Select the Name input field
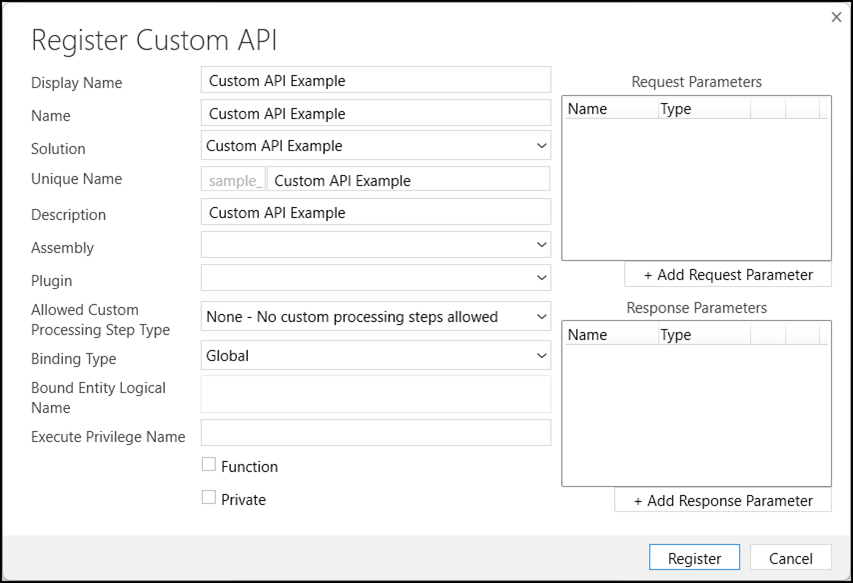This screenshot has height=583, width=853. pos(375,113)
